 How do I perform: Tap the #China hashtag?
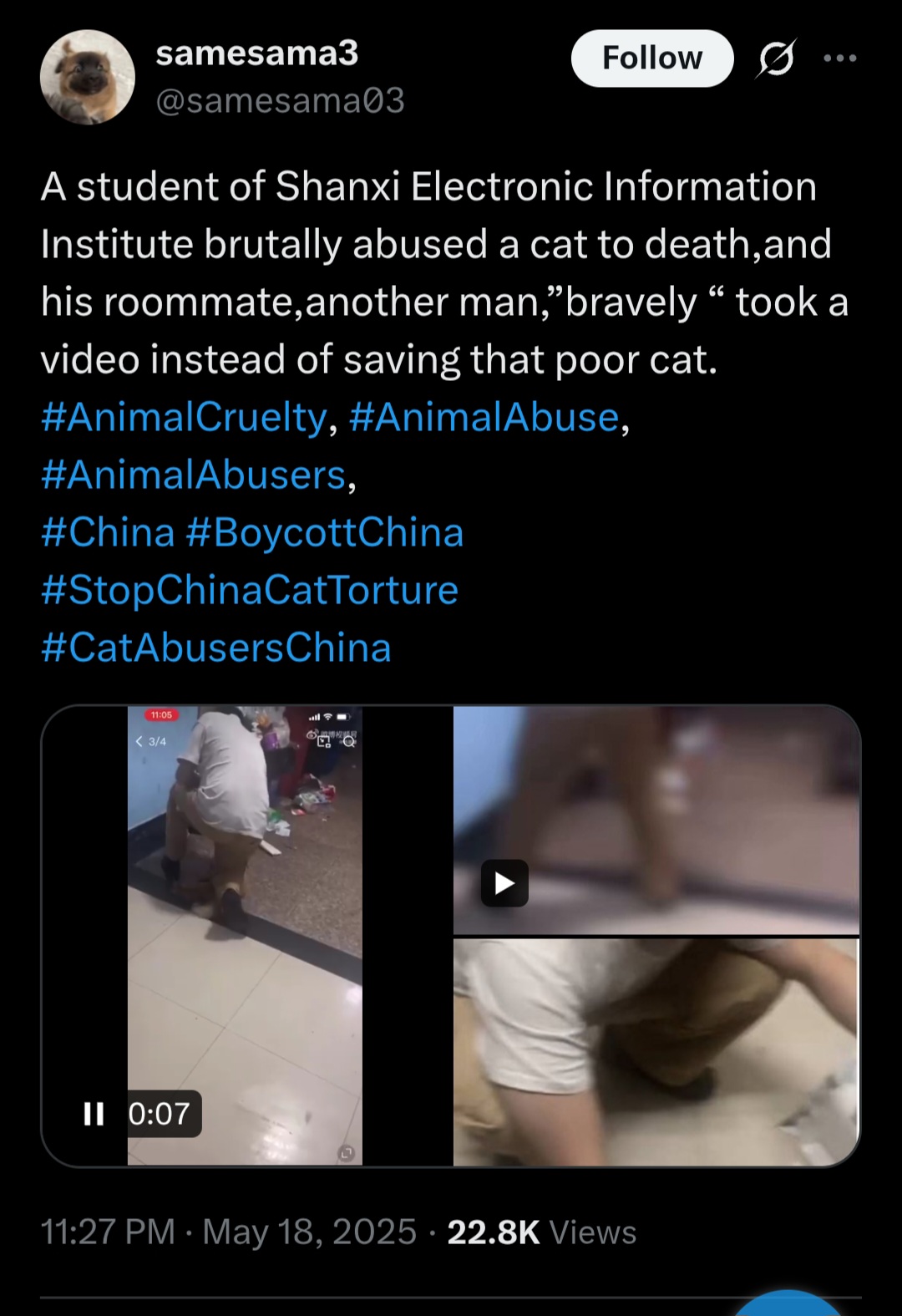coord(108,532)
